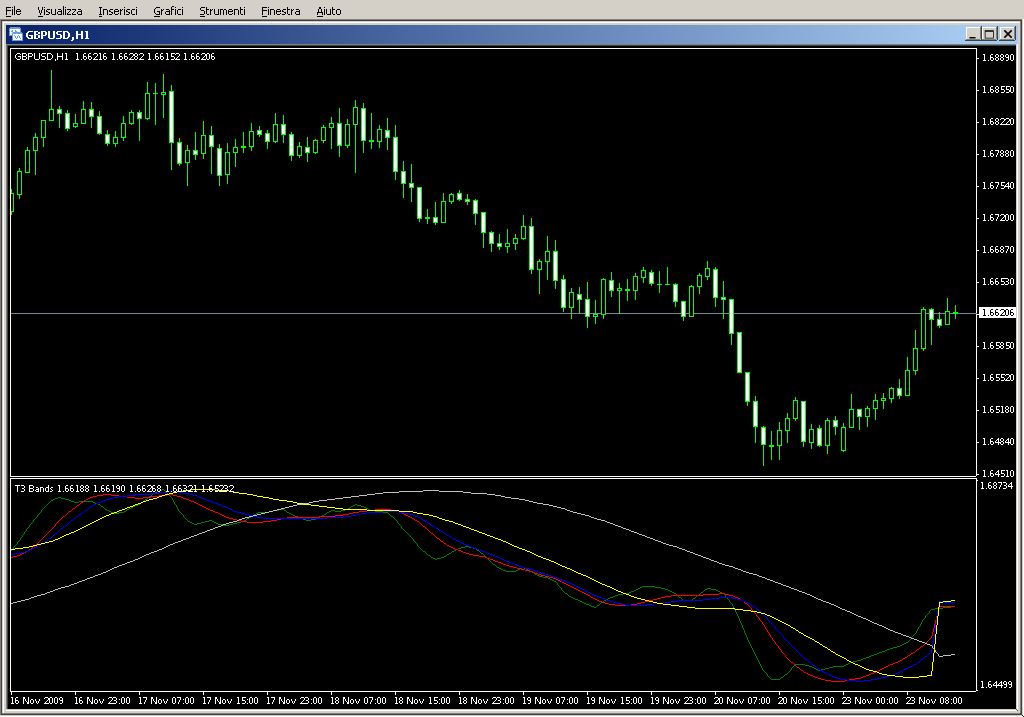Click the GBPUSD,H1 chart window icon
1024x717 pixels.
click(16, 35)
